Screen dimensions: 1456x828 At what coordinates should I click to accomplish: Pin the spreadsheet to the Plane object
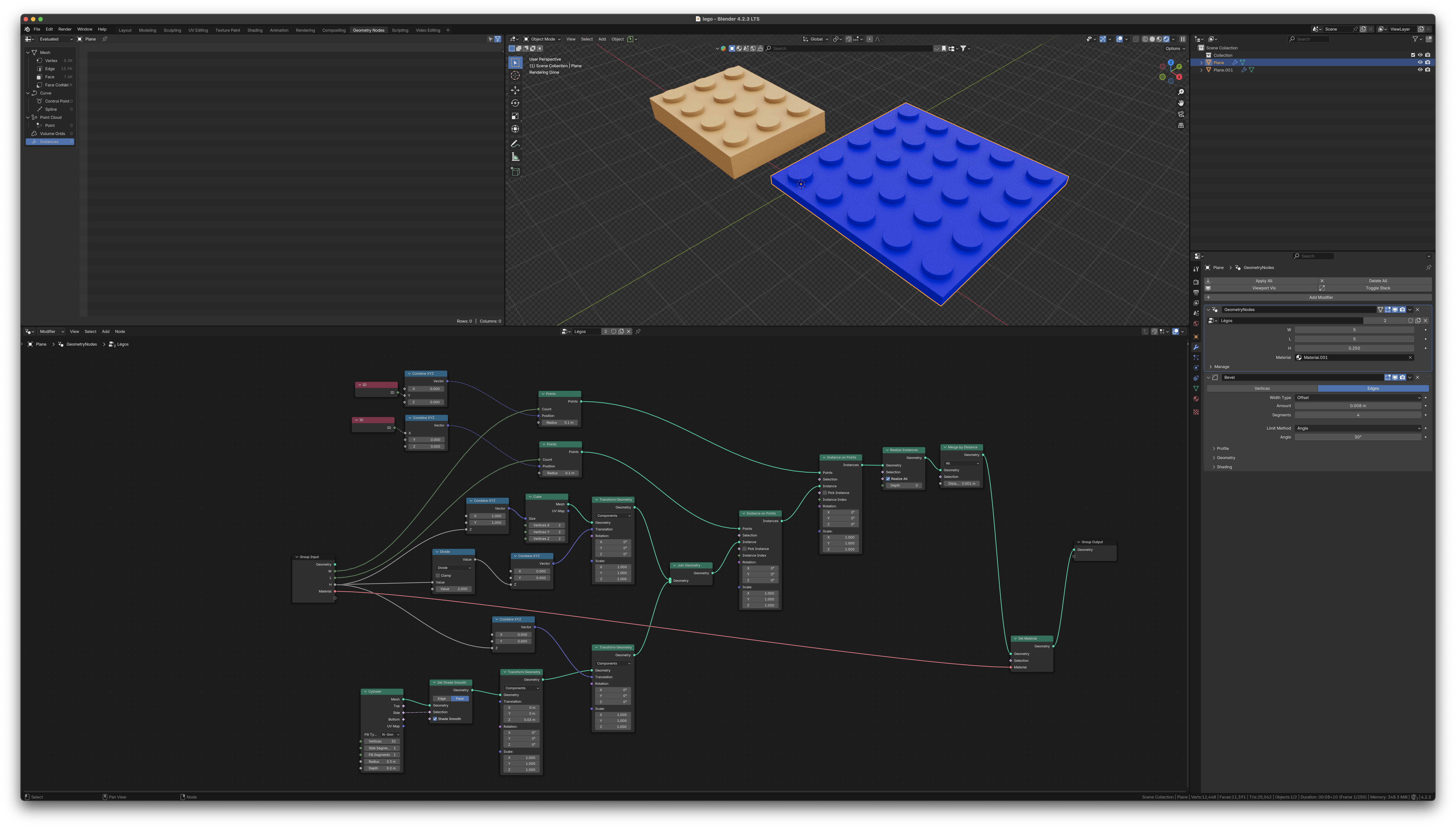pos(105,39)
